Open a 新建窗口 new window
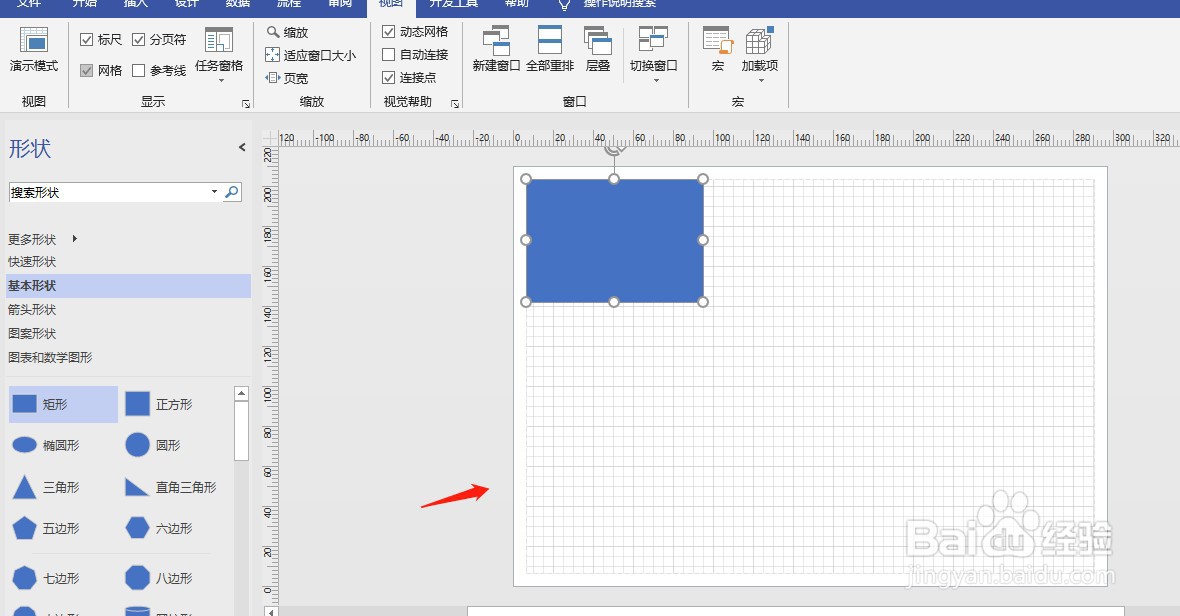This screenshot has width=1180, height=616. point(496,50)
